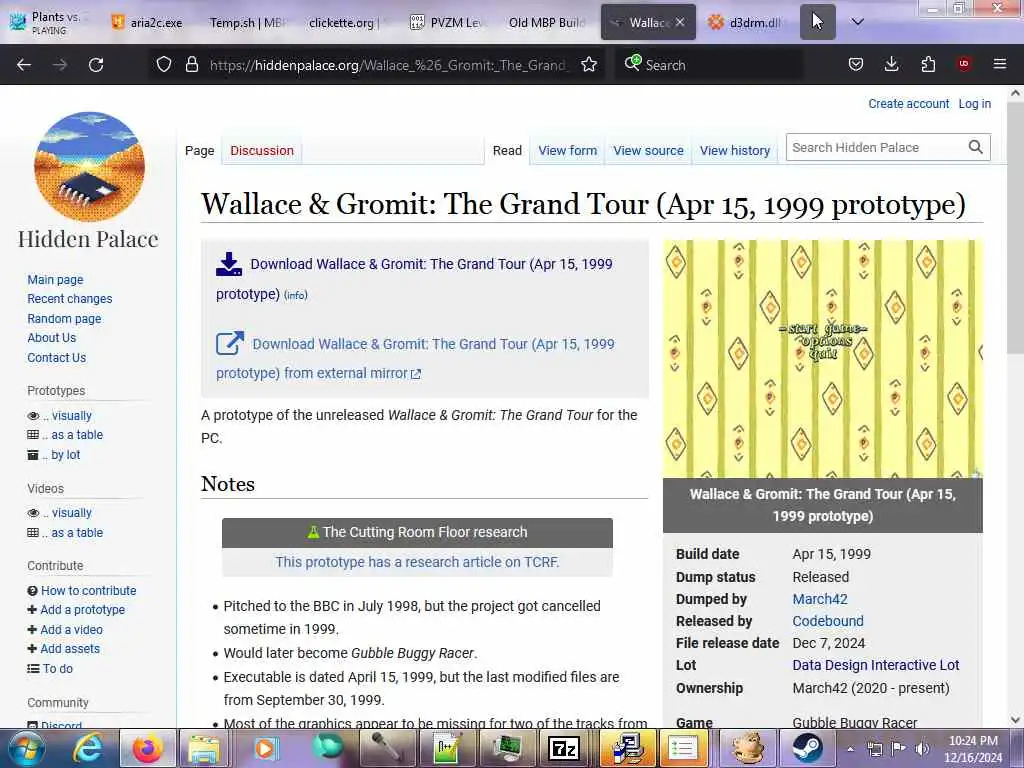Open the Hidden Palace logo image

click(88, 167)
